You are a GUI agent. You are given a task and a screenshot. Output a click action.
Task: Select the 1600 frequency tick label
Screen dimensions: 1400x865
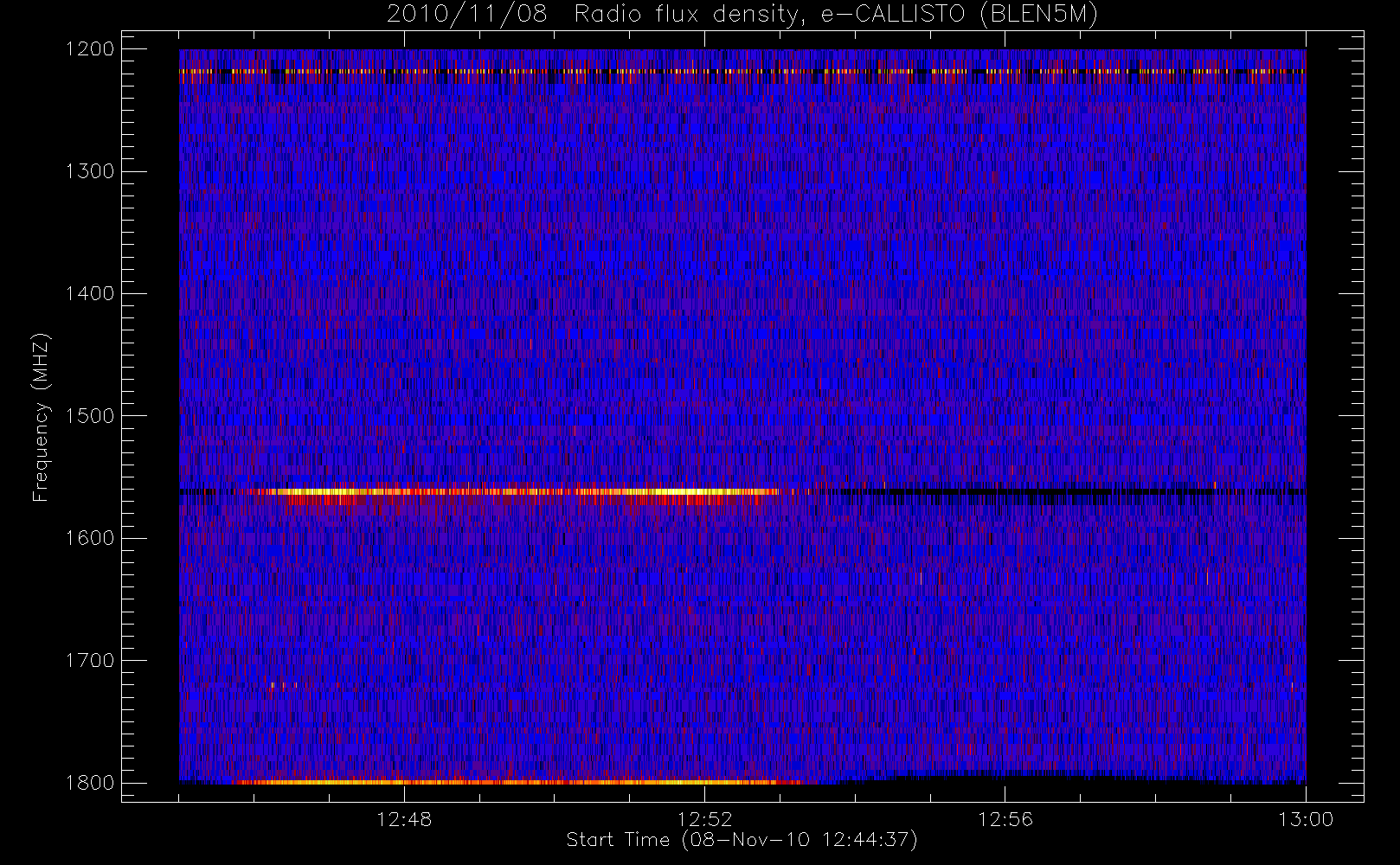tap(90, 538)
